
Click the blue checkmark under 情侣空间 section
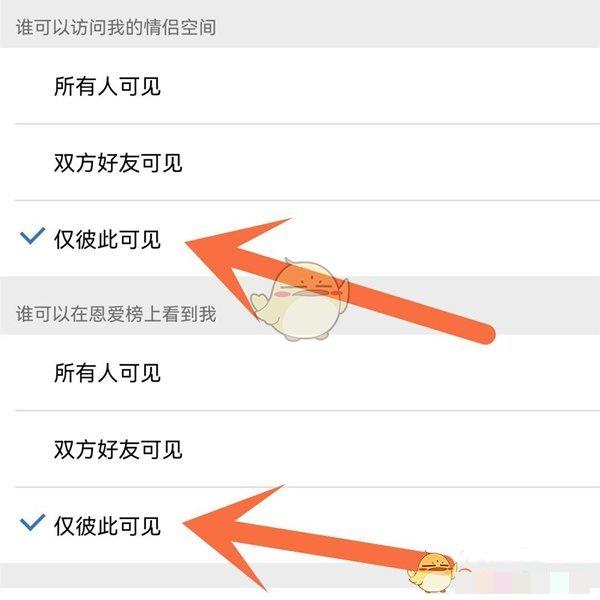point(33,236)
